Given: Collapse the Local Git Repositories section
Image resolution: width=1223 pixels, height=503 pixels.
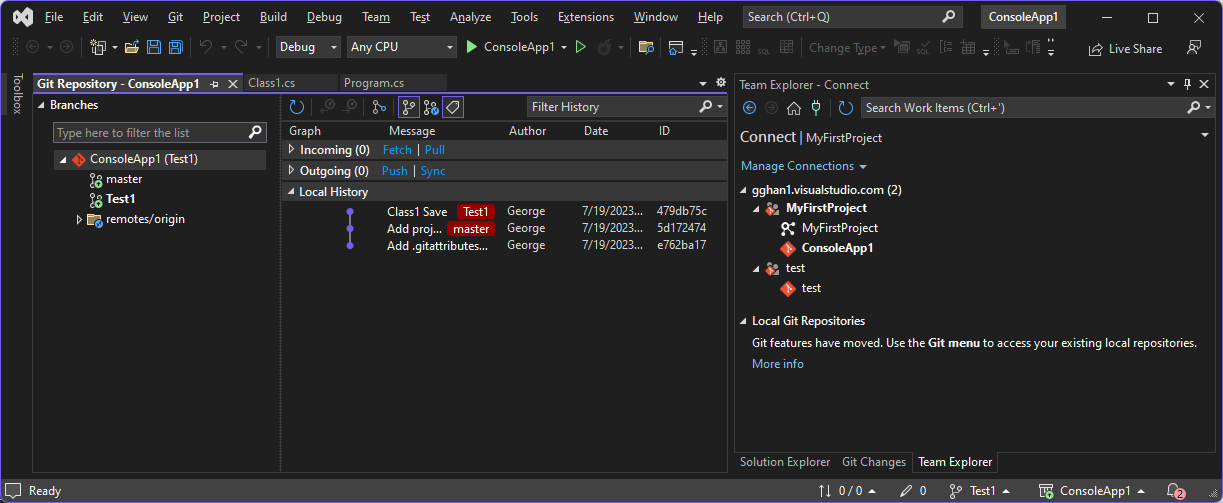Looking at the screenshot, I should pos(743,321).
